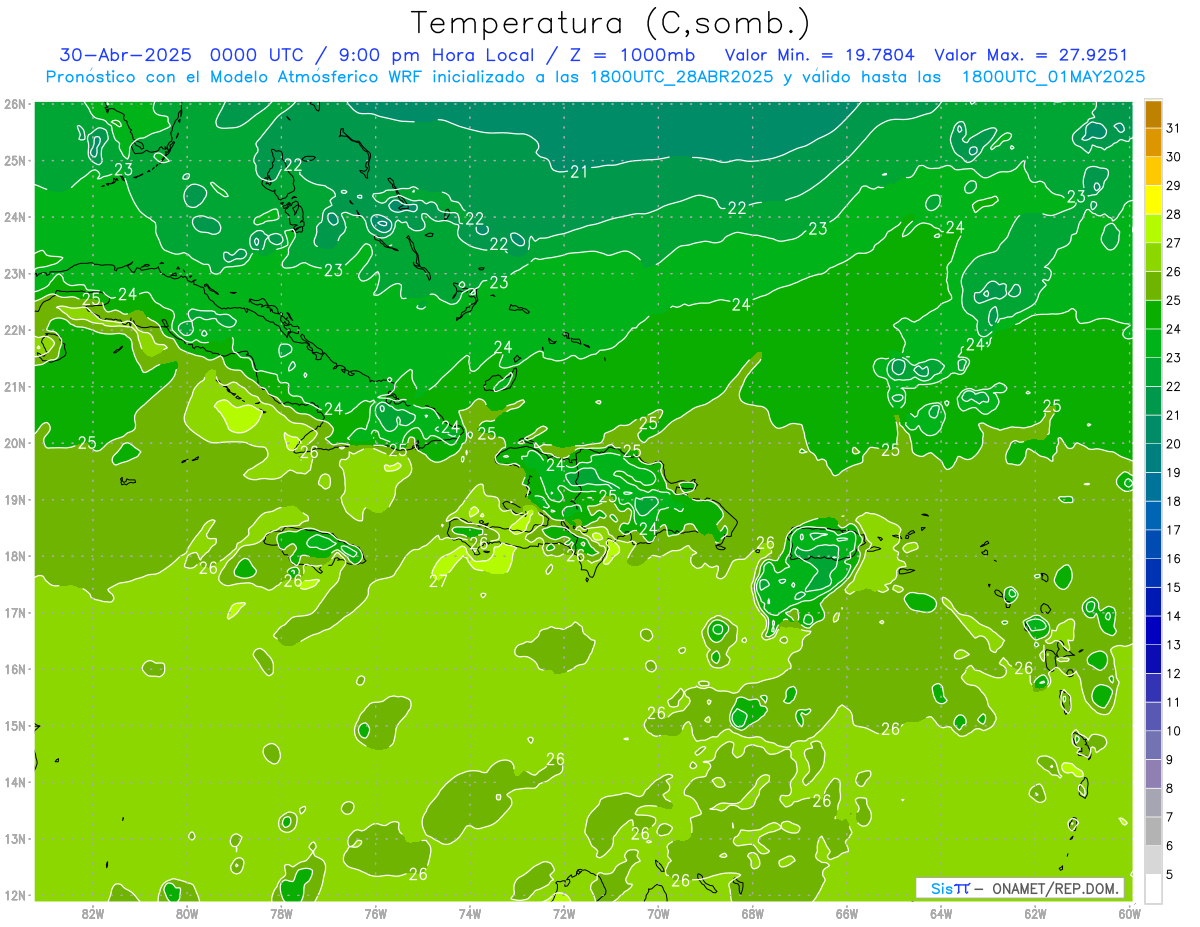Click the latitude axis label 18N
Image resolution: width=1200 pixels, height=927 pixels.
(x=14, y=556)
